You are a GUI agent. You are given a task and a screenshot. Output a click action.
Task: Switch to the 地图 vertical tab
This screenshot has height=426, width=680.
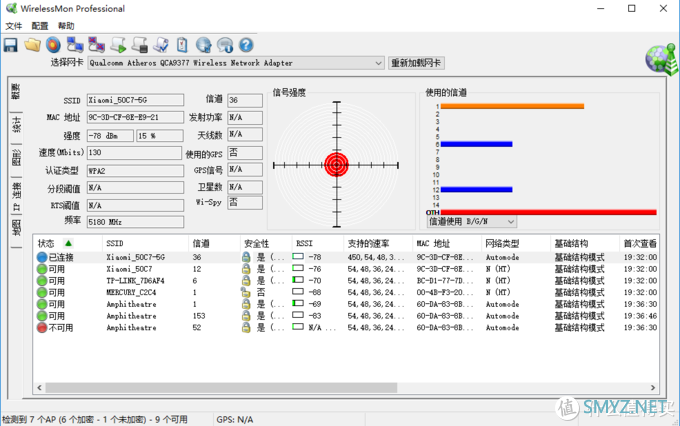point(16,229)
